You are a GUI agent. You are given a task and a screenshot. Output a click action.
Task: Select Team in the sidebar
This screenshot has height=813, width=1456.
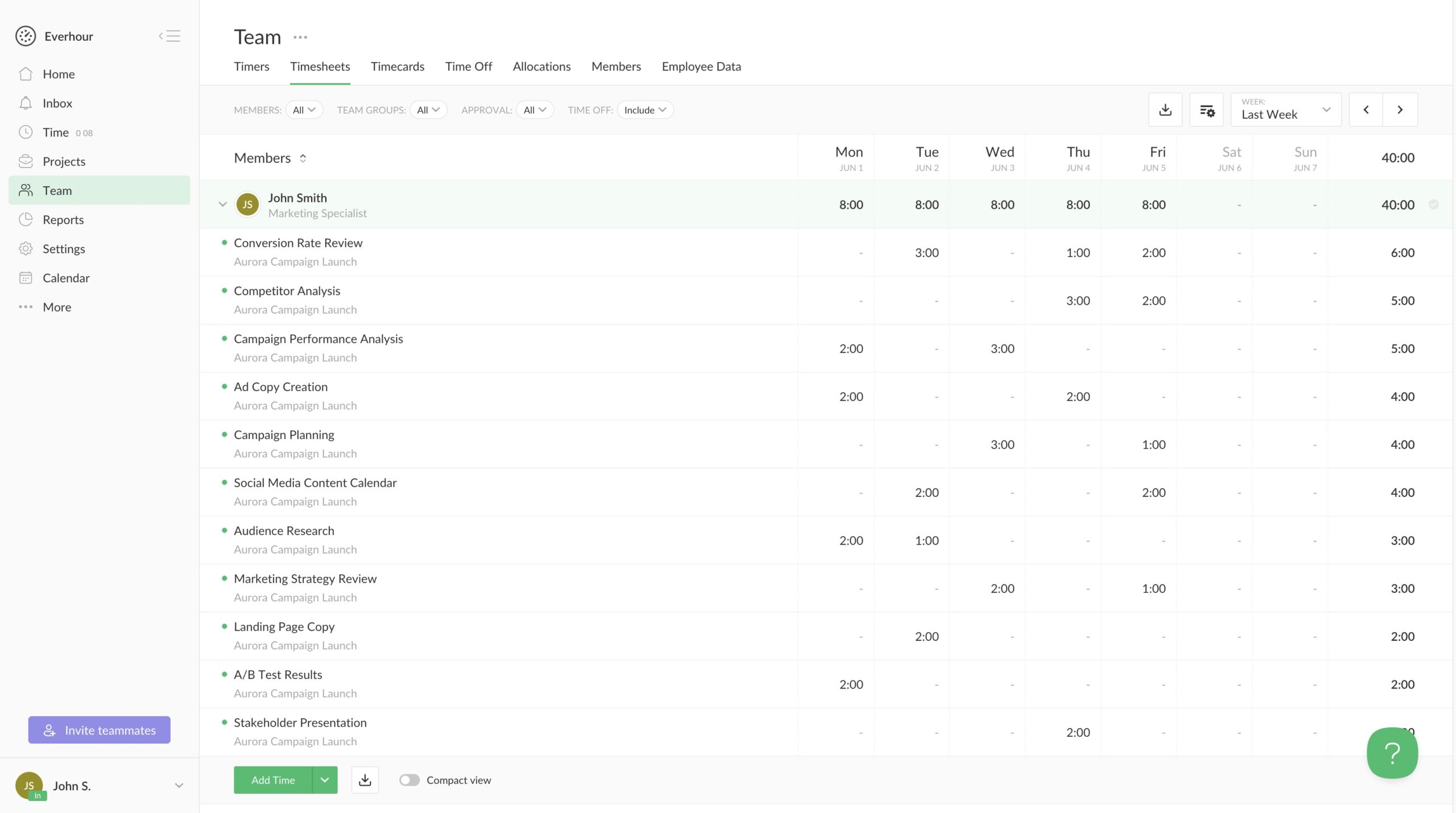coord(100,190)
